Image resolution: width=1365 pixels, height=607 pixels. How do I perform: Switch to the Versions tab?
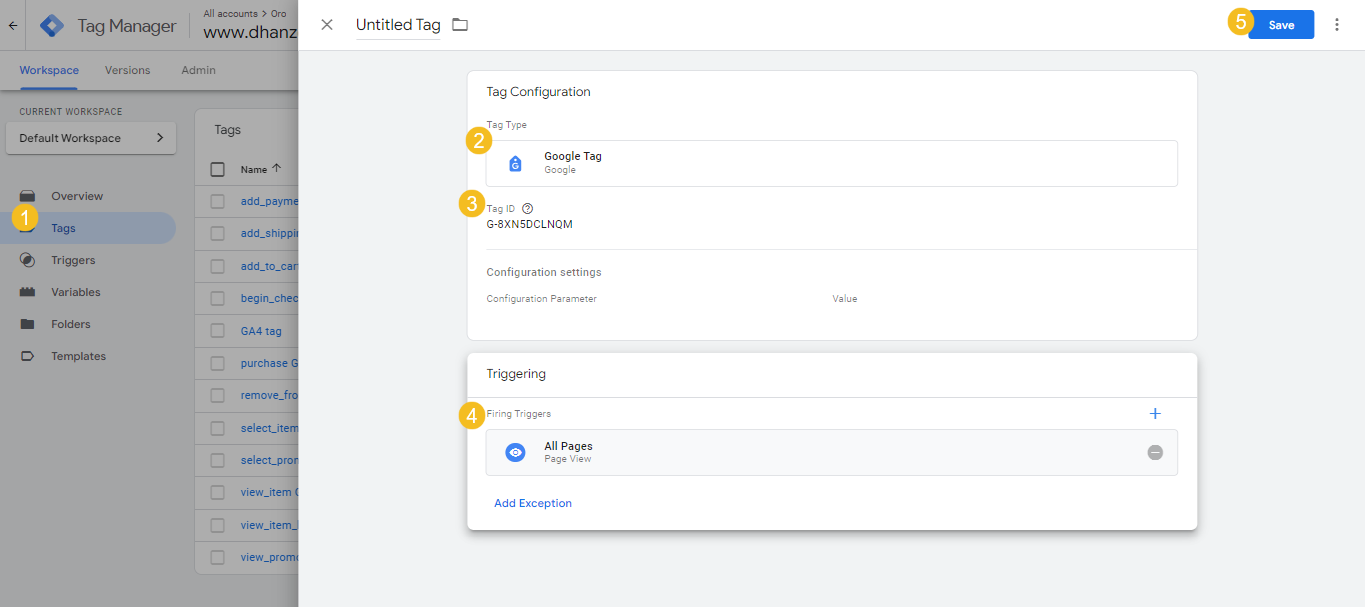(128, 70)
